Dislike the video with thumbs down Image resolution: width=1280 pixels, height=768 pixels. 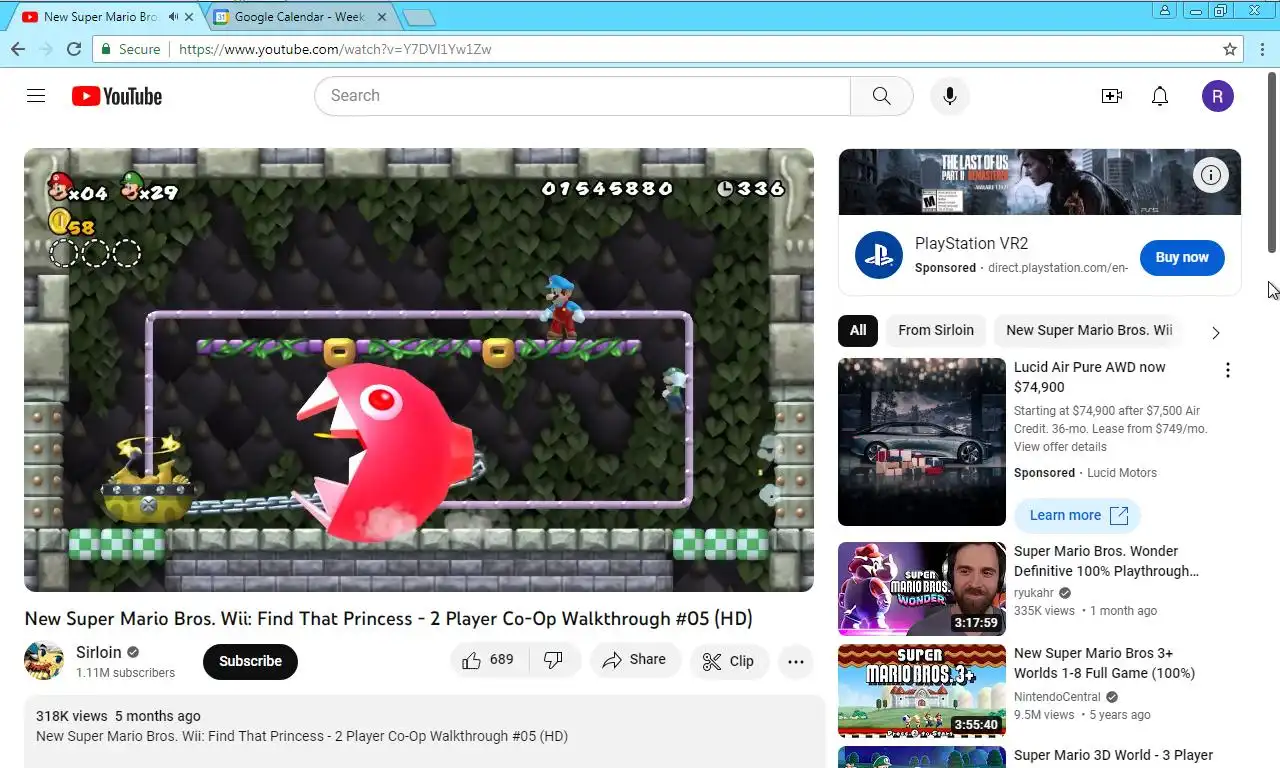point(553,660)
